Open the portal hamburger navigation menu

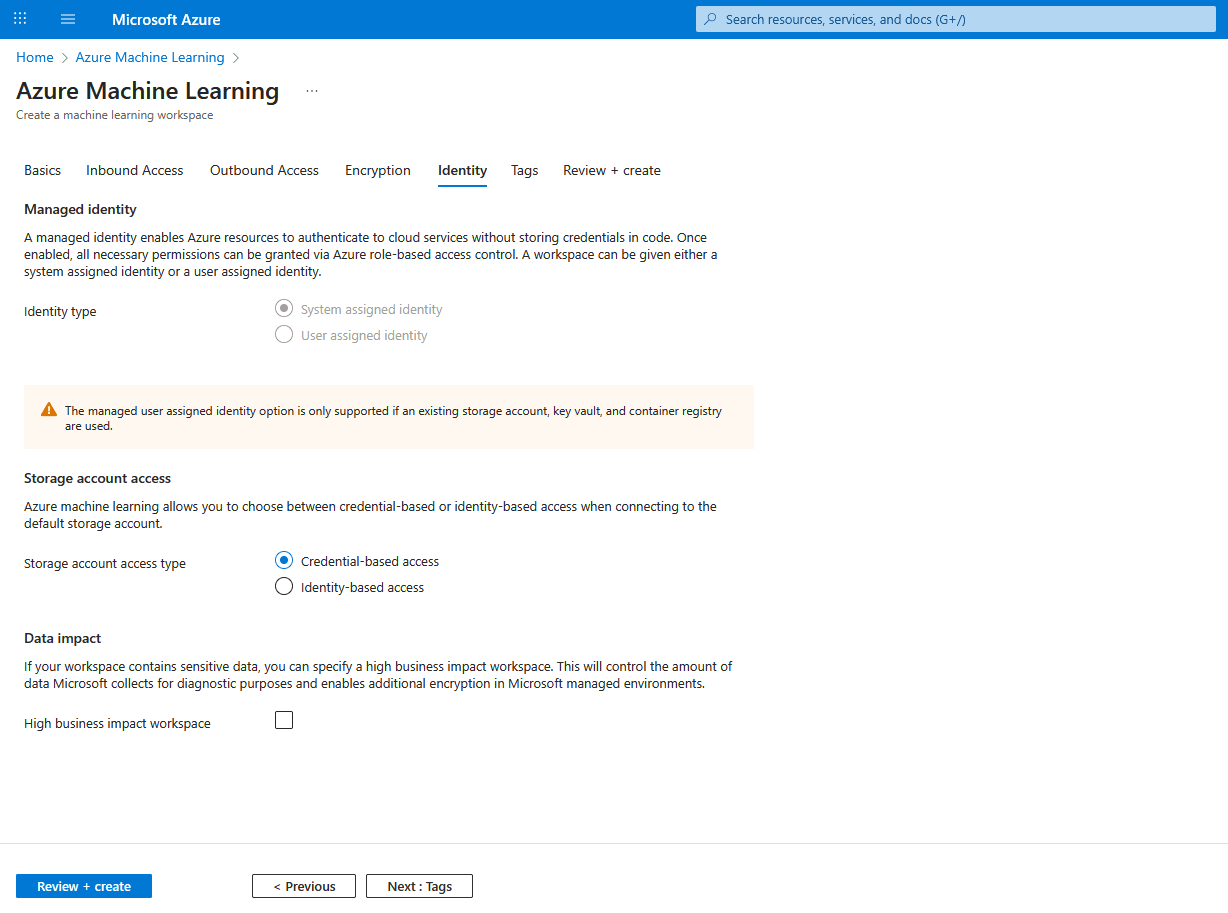67,18
